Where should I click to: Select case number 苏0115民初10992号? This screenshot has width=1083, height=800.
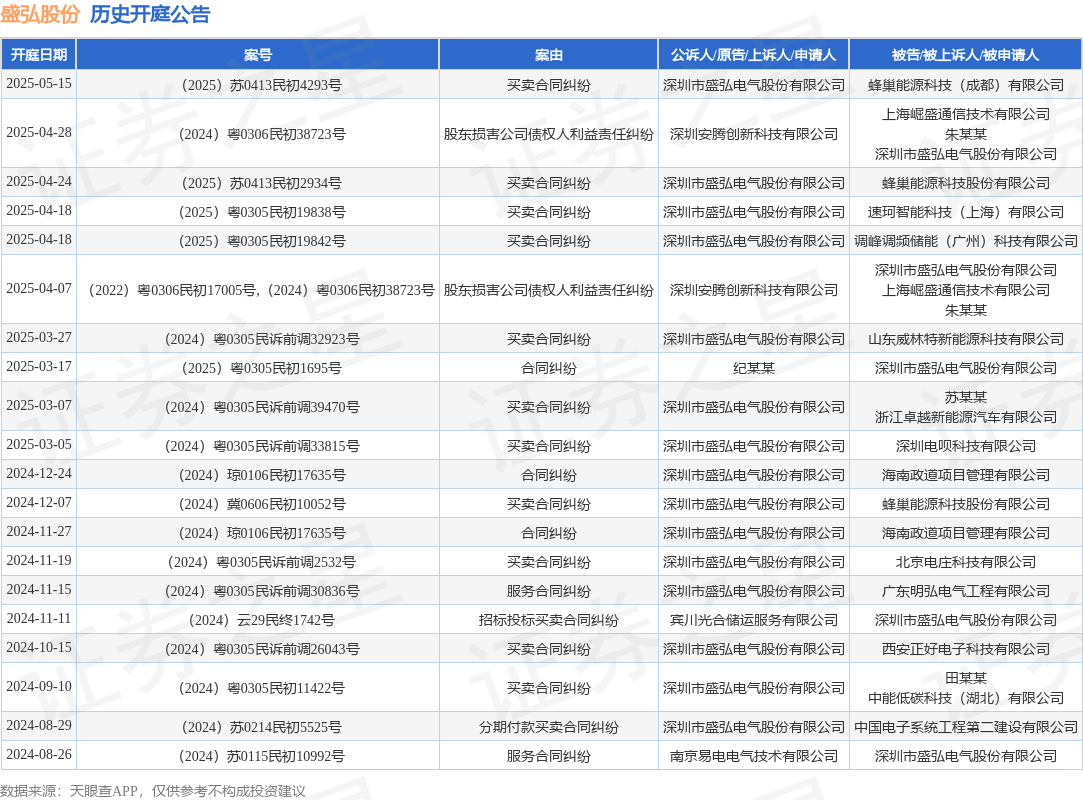coord(261,756)
